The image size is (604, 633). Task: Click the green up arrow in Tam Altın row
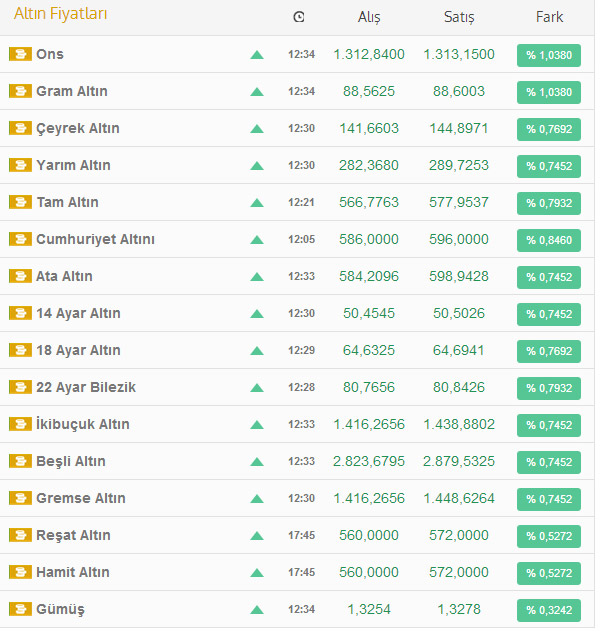257,203
